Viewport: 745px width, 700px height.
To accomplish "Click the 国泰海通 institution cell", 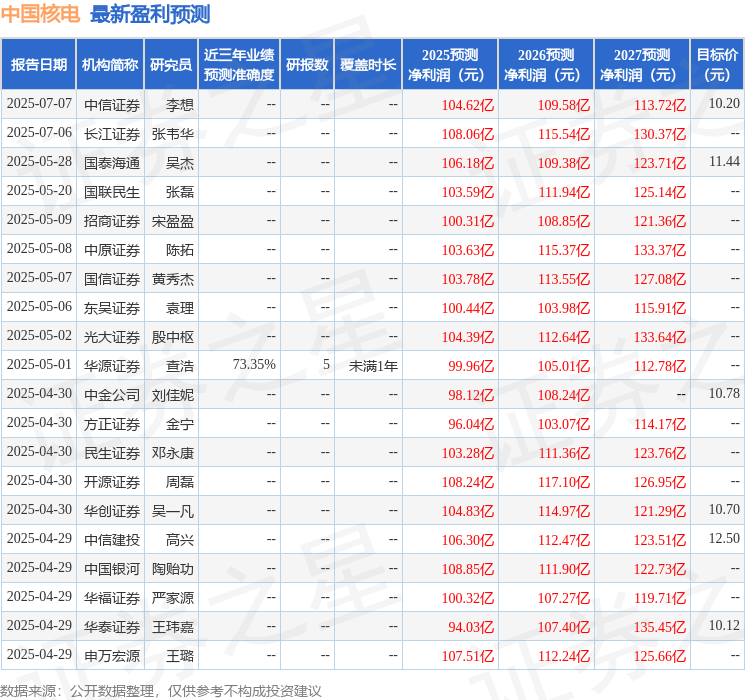I will (112, 163).
